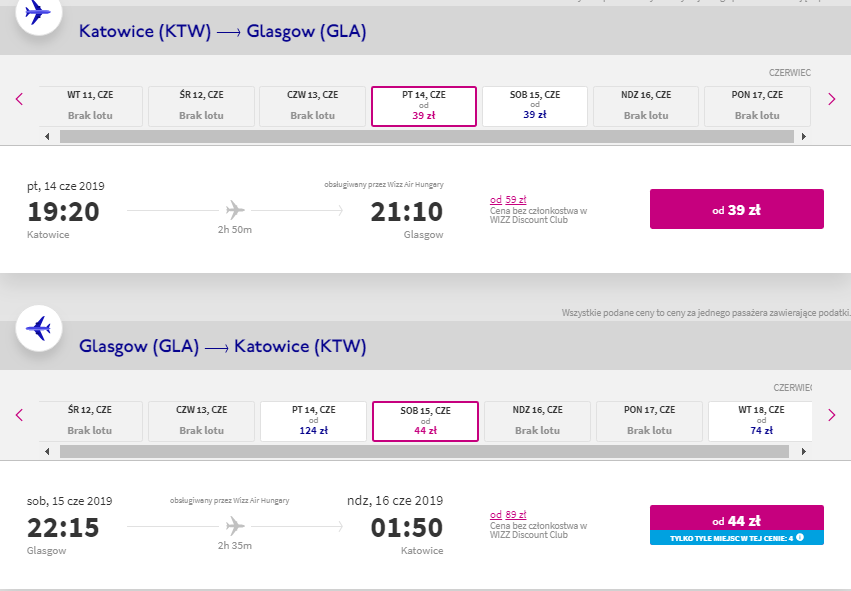Click return scrollbar right arrow

click(x=804, y=452)
